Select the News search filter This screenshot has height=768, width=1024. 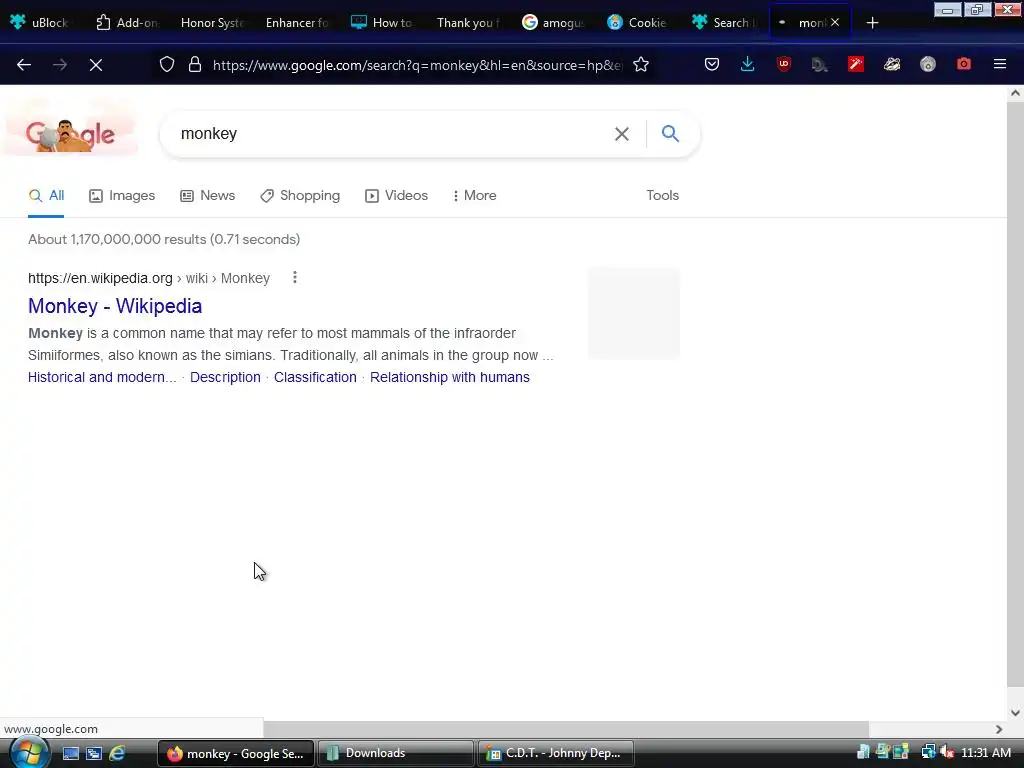point(208,195)
